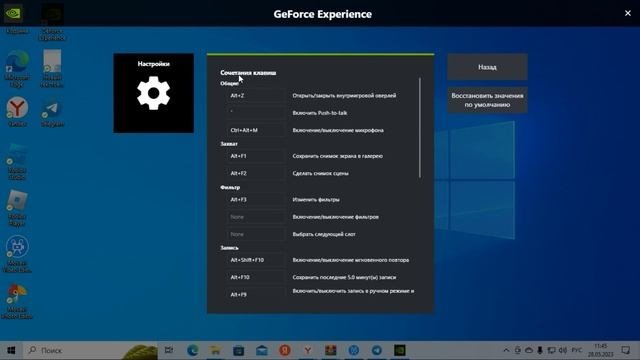
Task: Close the GeForce Experience overlay
Action: point(628,13)
